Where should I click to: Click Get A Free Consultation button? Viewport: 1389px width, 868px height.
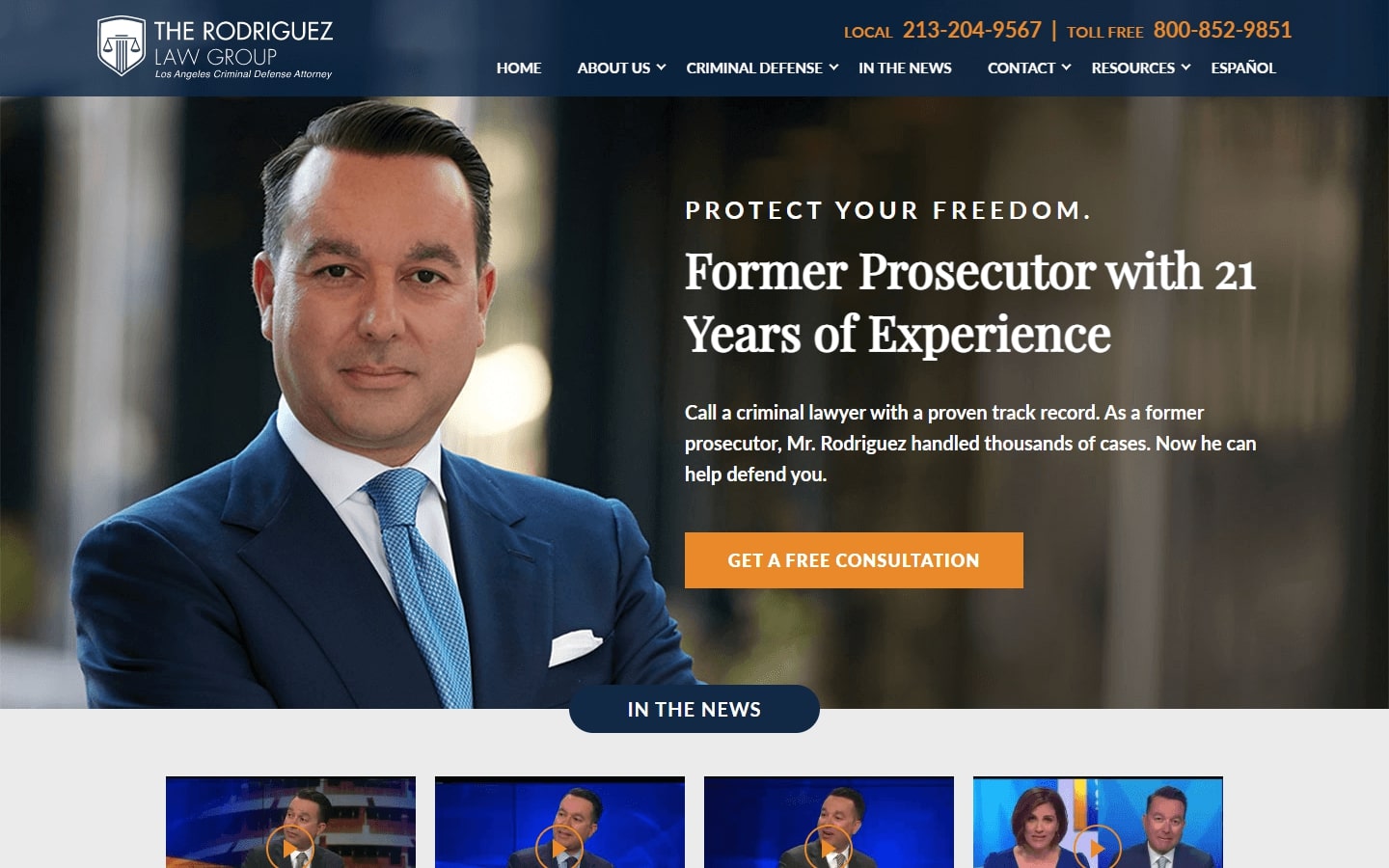[854, 560]
